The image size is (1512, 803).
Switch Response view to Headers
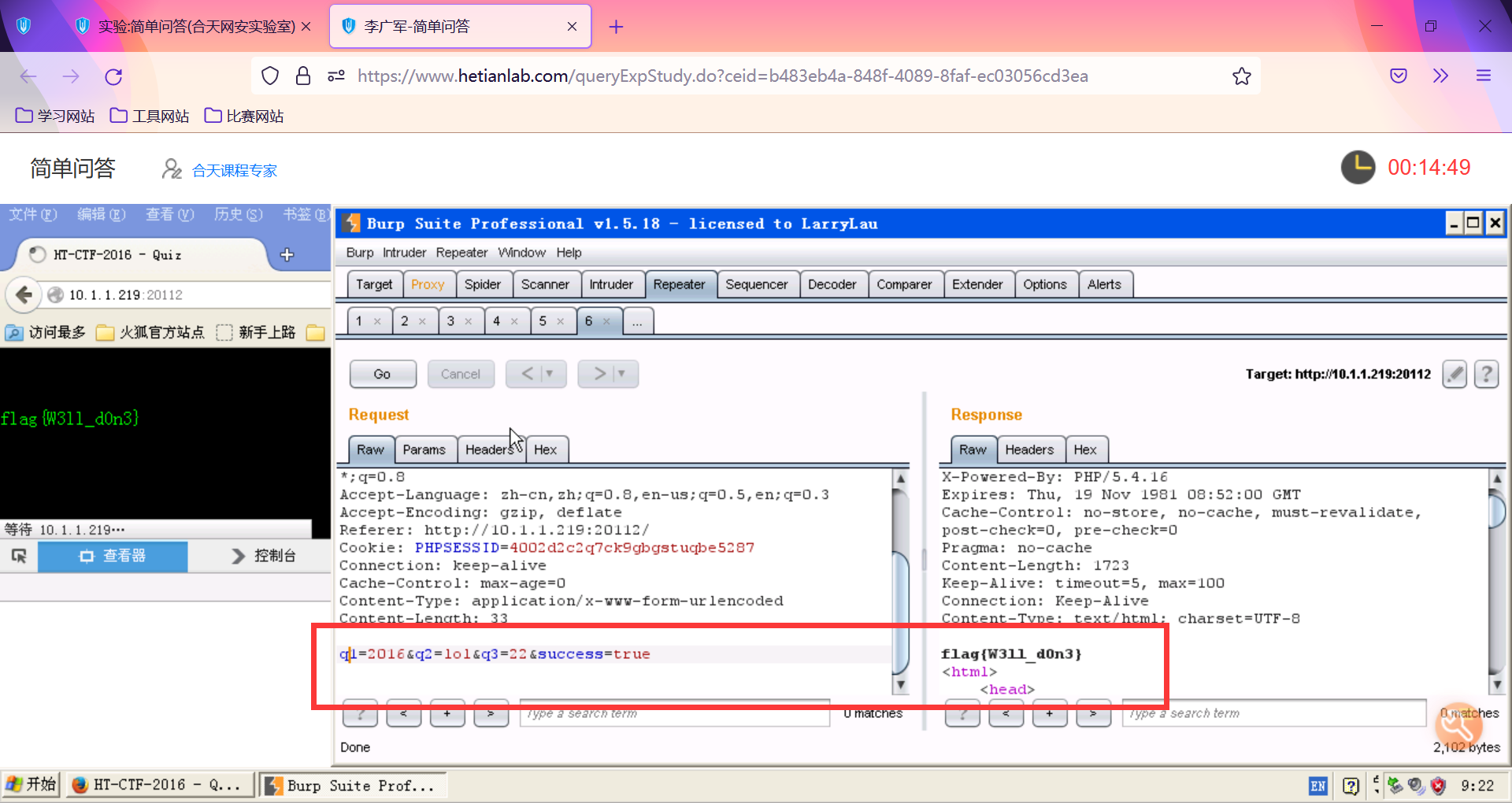(1029, 450)
